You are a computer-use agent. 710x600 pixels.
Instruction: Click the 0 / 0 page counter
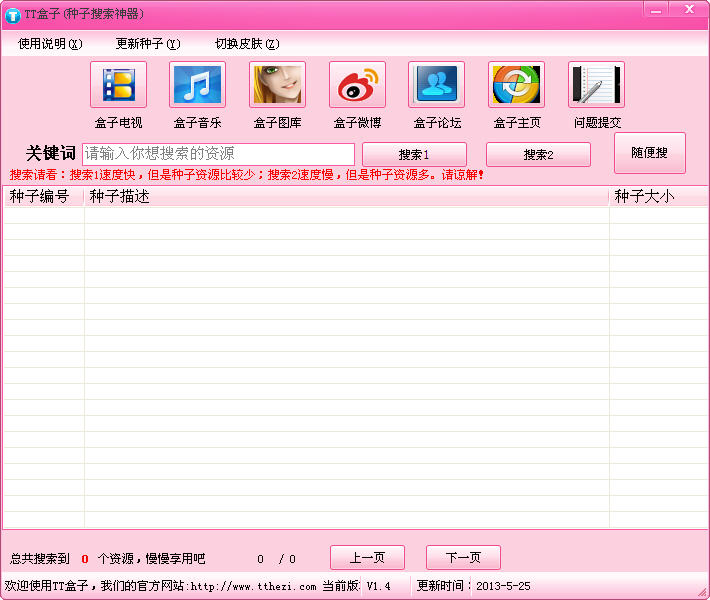coord(276,559)
